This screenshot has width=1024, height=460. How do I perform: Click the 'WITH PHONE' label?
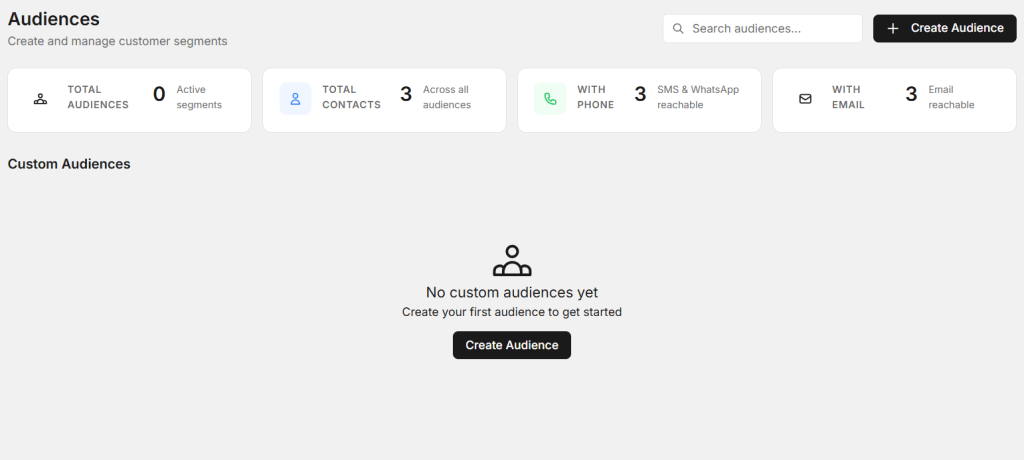click(x=596, y=97)
